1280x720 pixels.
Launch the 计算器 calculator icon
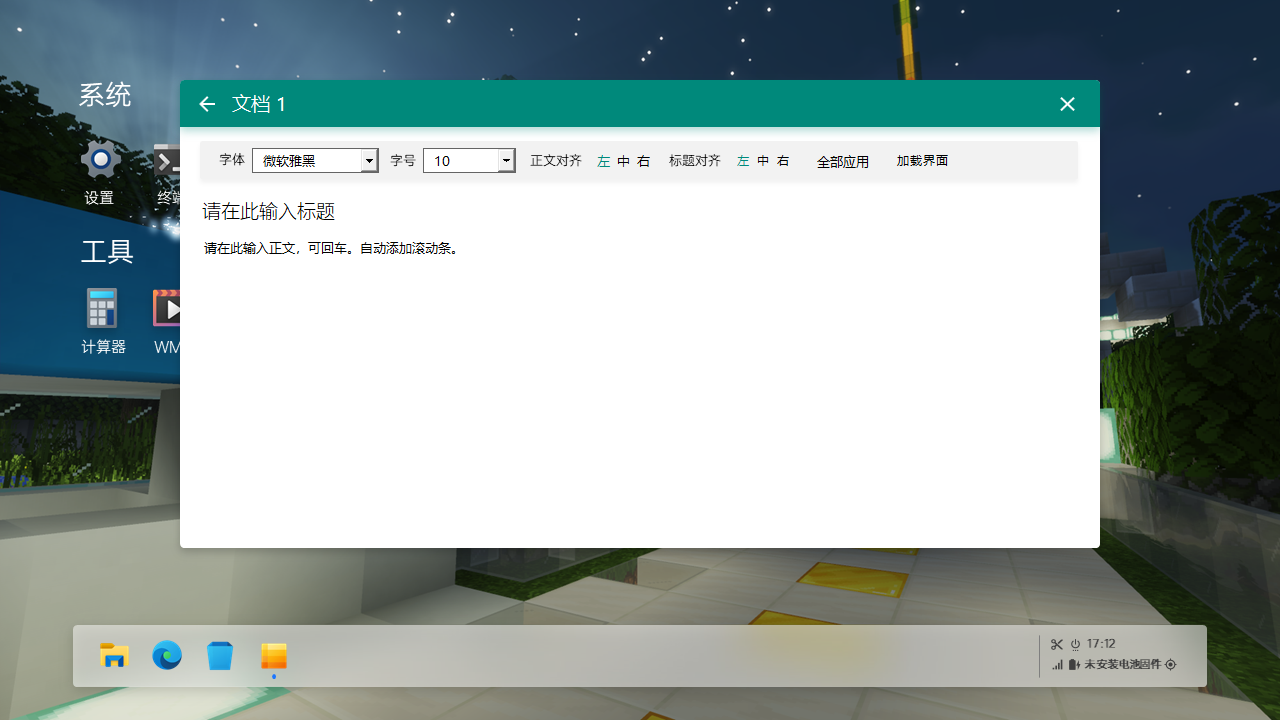[x=102, y=308]
